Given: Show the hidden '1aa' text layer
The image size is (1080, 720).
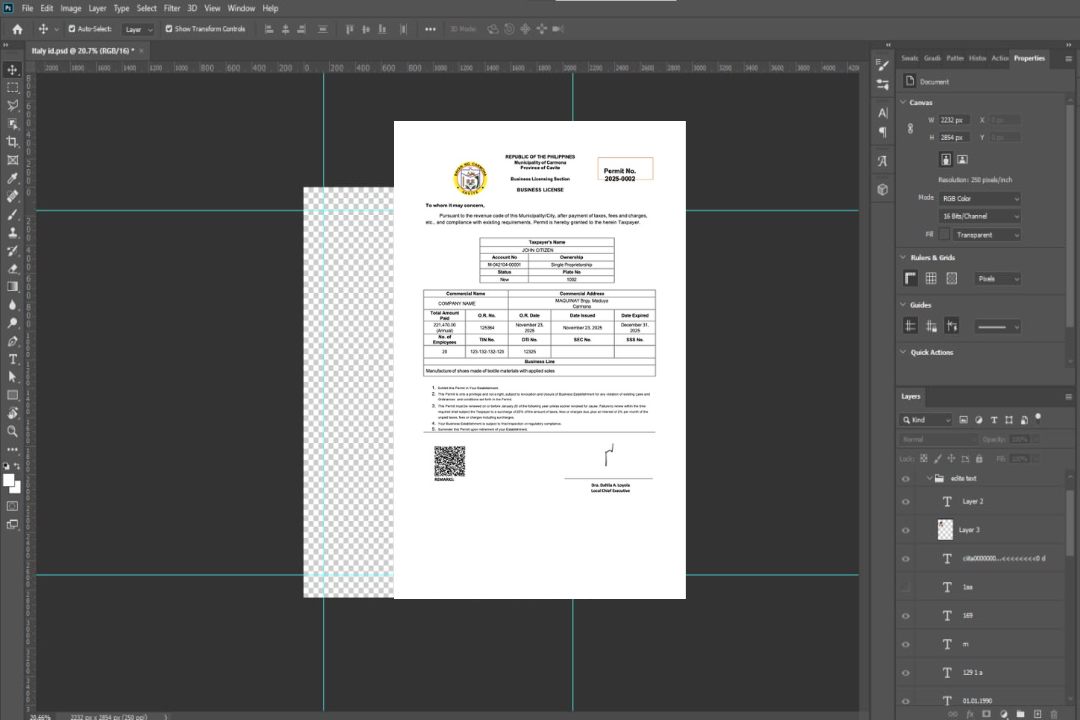Looking at the screenshot, I should click(906, 587).
